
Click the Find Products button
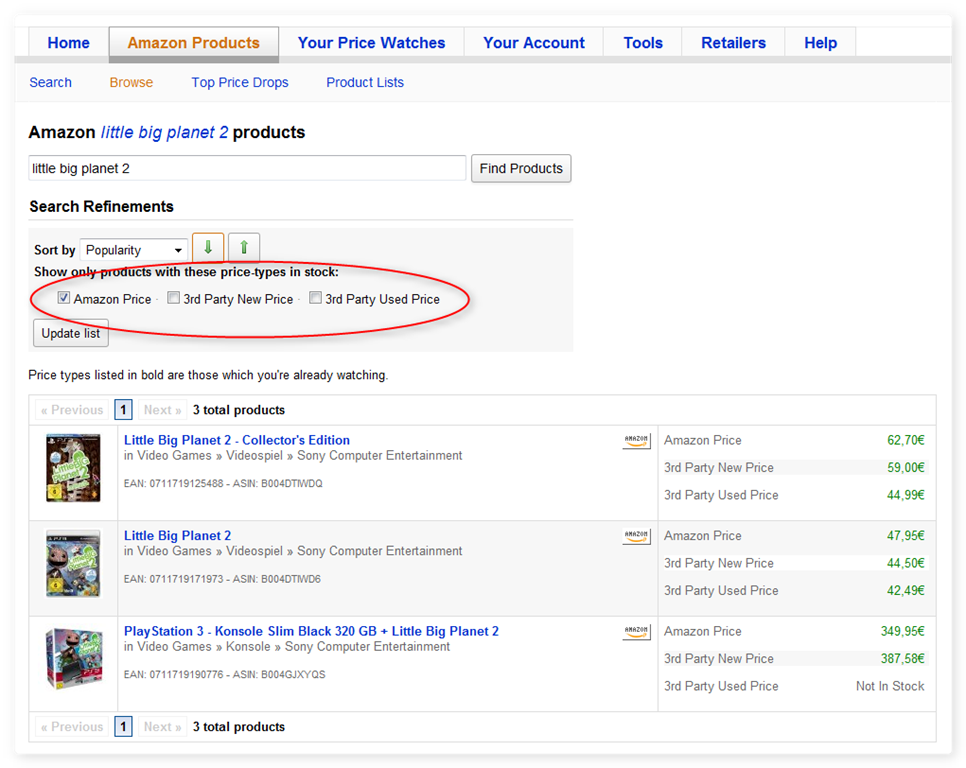521,168
